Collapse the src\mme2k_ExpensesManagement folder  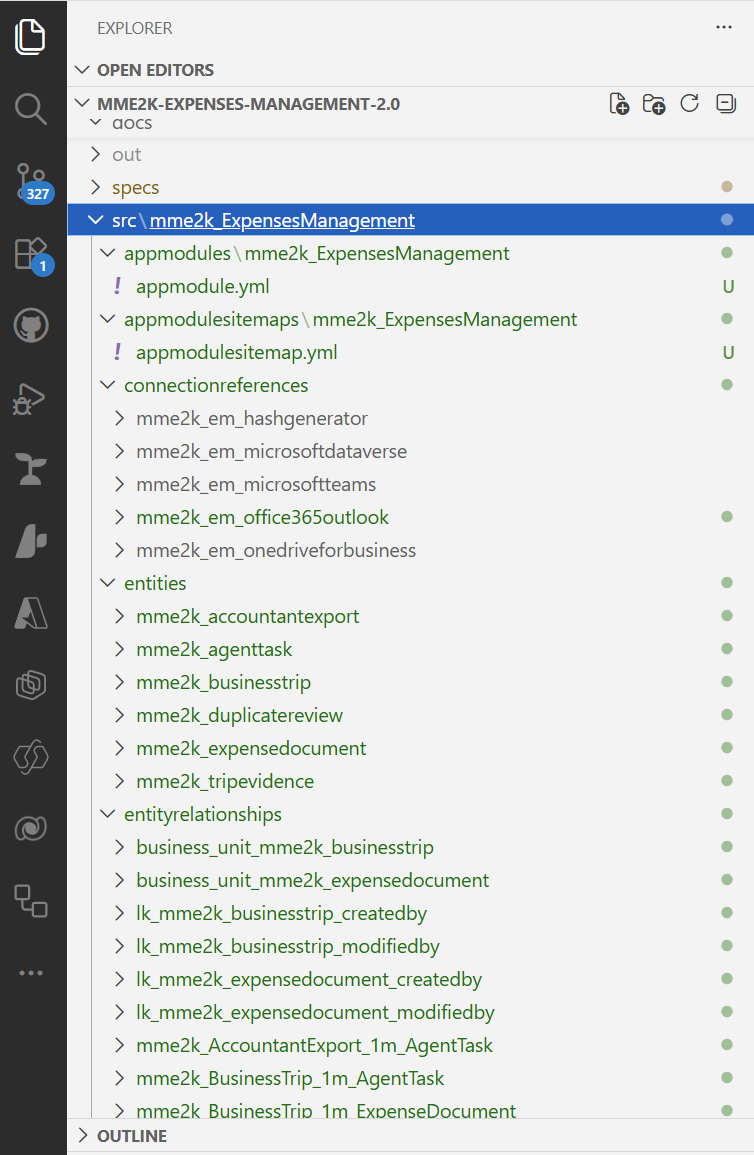tap(410, 220)
